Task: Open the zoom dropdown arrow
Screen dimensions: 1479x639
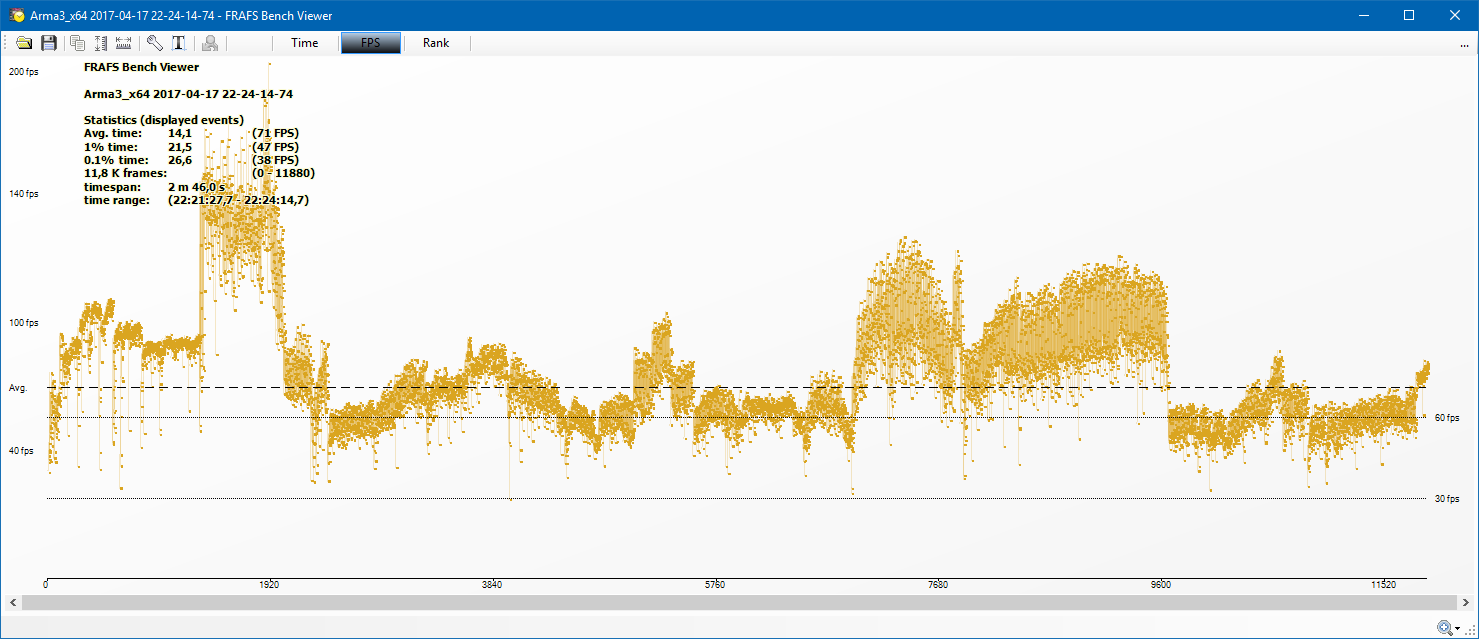Action: (1458, 629)
